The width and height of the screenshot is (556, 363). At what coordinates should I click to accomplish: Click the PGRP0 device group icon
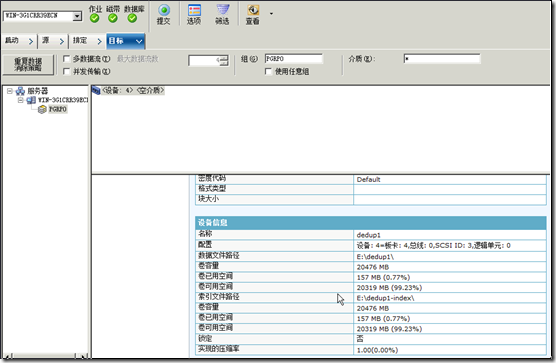pos(42,109)
